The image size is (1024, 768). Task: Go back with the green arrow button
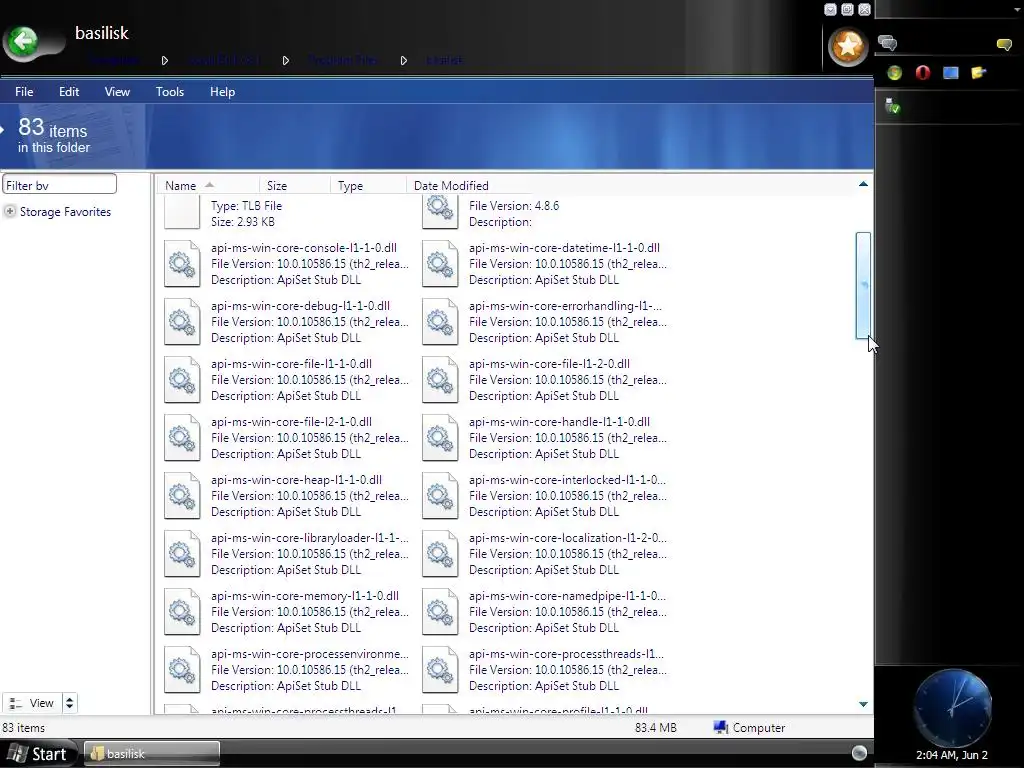coord(24,42)
